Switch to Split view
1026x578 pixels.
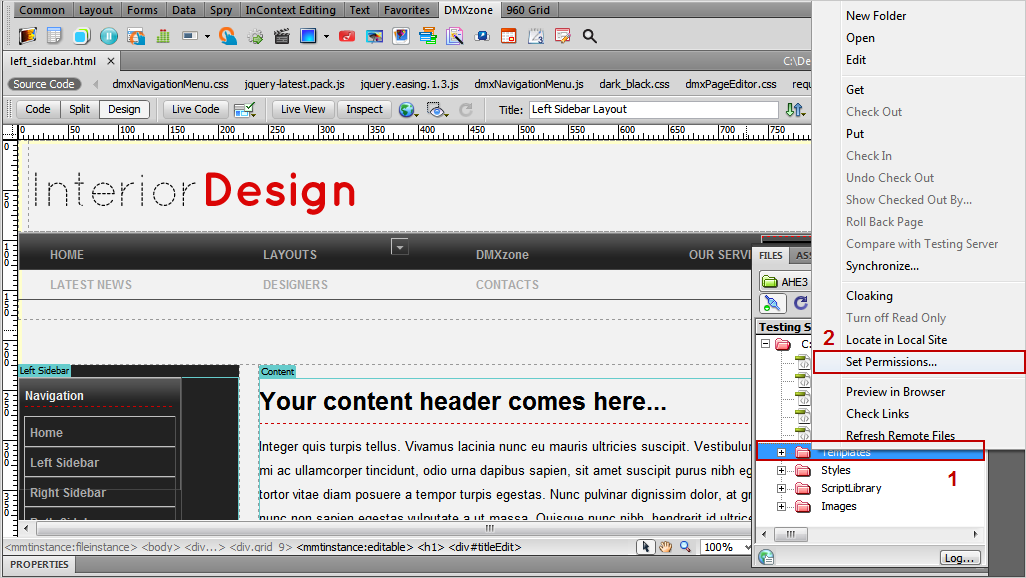coord(80,109)
